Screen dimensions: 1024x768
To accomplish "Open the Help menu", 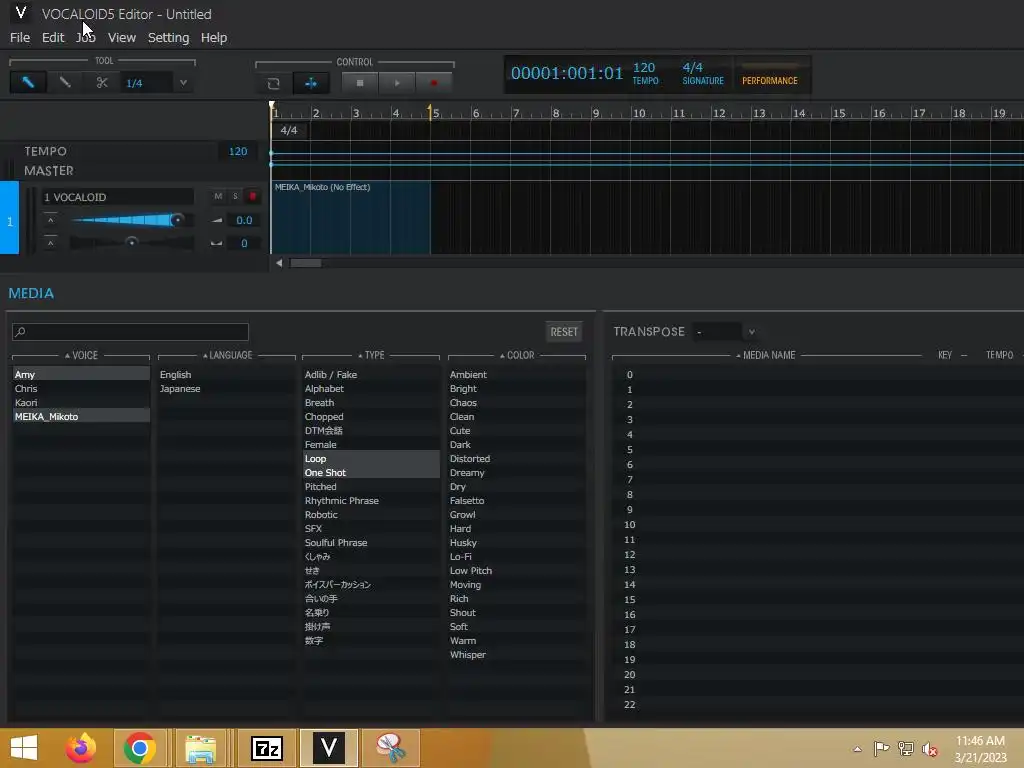I will tap(214, 37).
